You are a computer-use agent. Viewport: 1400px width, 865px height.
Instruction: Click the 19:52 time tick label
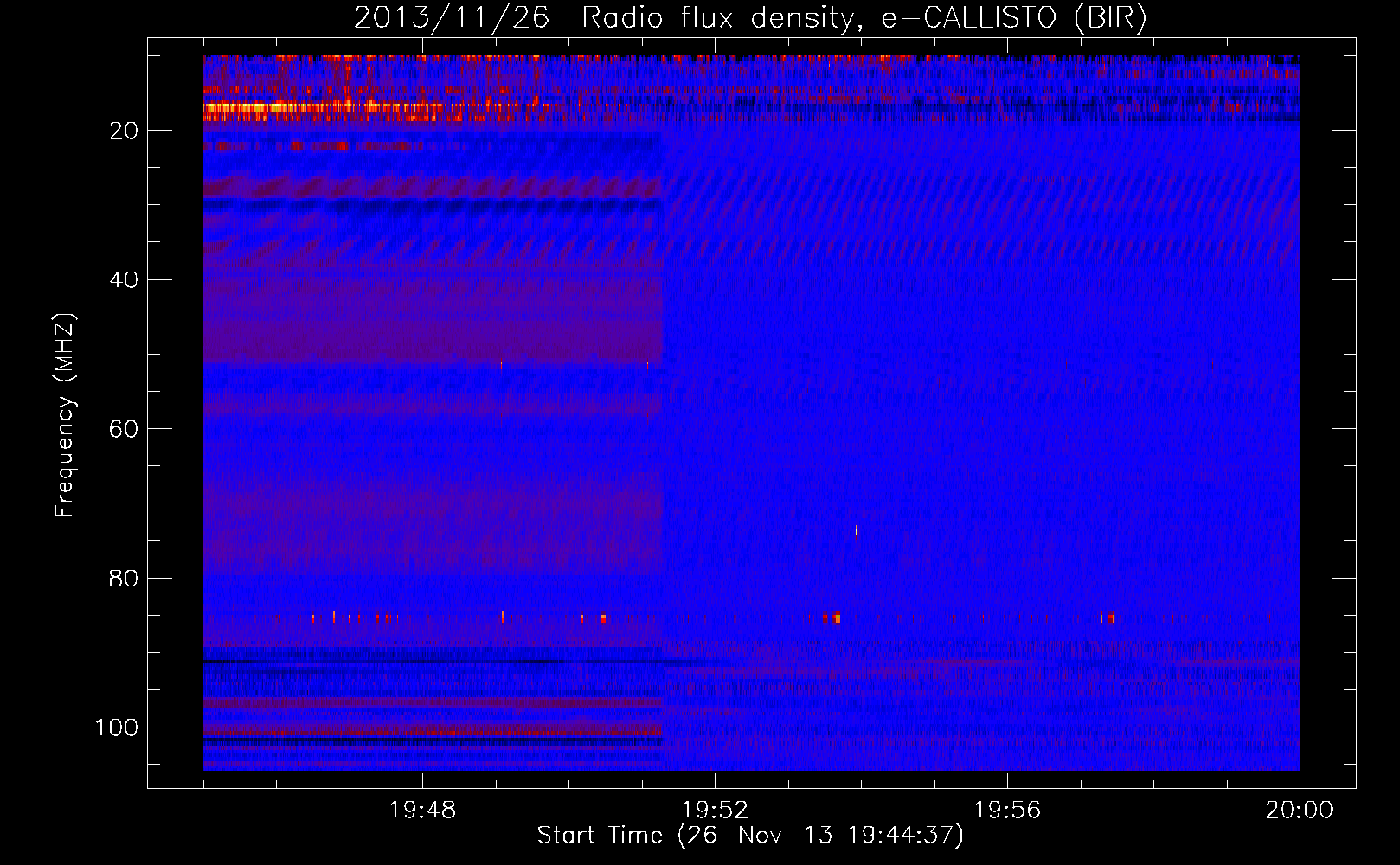715,811
